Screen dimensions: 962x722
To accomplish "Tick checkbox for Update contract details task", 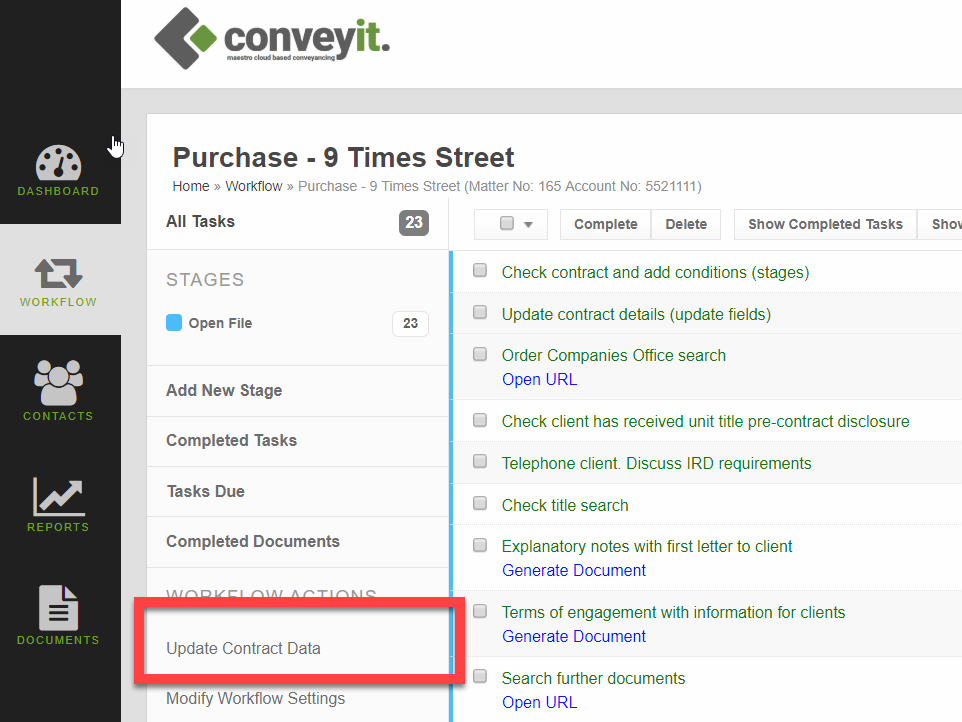I will pos(480,313).
